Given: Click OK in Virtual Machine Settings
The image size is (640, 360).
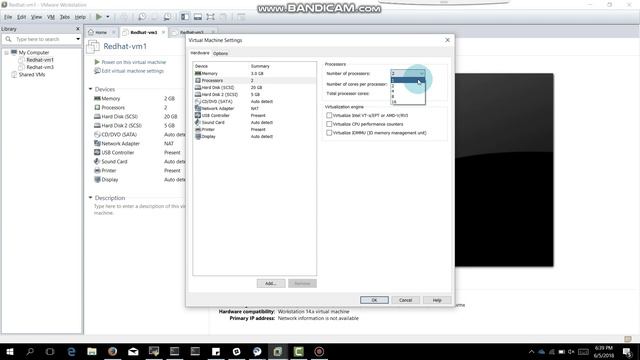Looking at the screenshot, I should pos(374,300).
